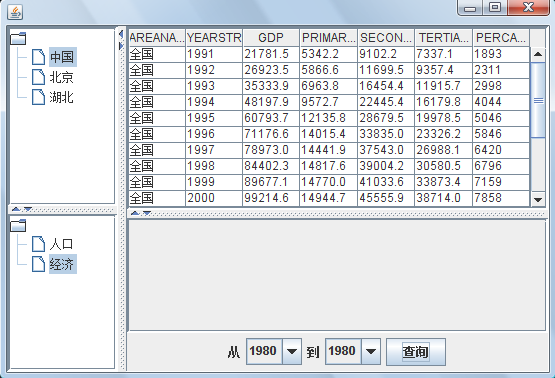
Task: Click the cell 22445.4
Action: pos(386,102)
